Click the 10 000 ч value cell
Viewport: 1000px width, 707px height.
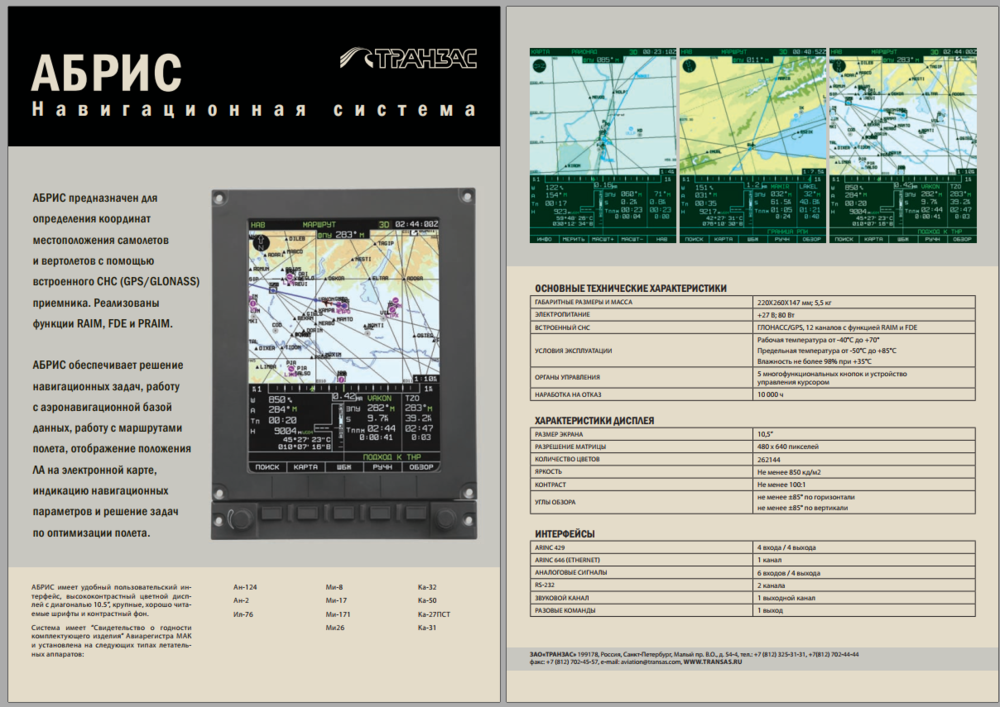pos(864,395)
